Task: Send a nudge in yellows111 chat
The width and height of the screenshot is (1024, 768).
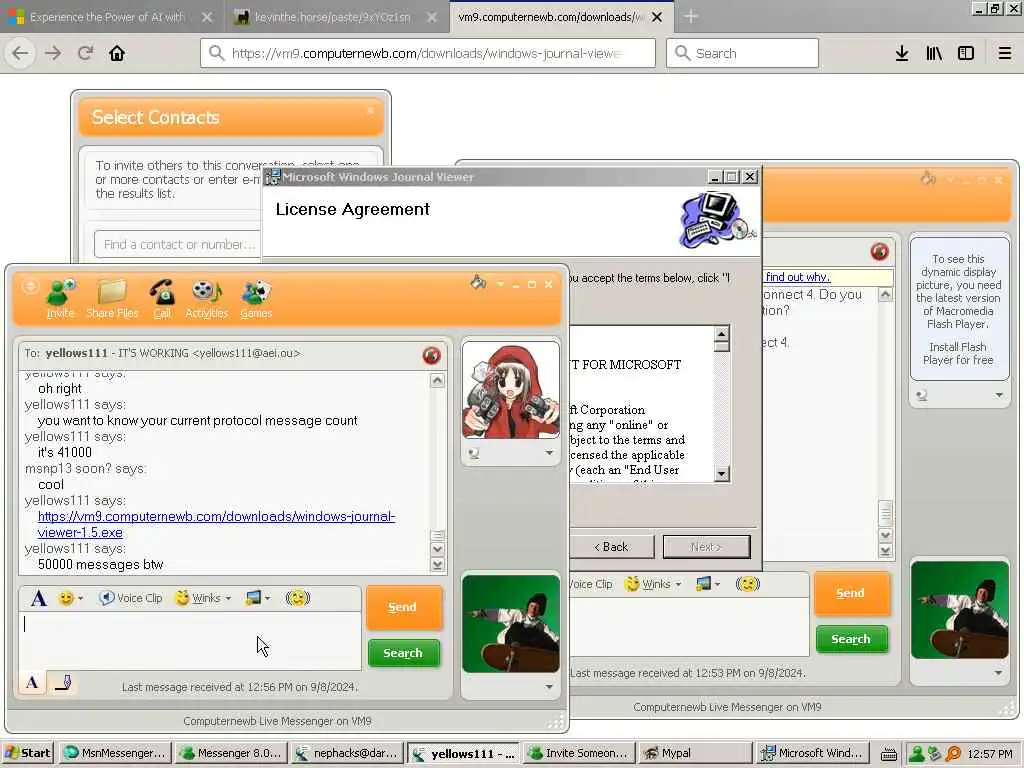Action: [298, 598]
